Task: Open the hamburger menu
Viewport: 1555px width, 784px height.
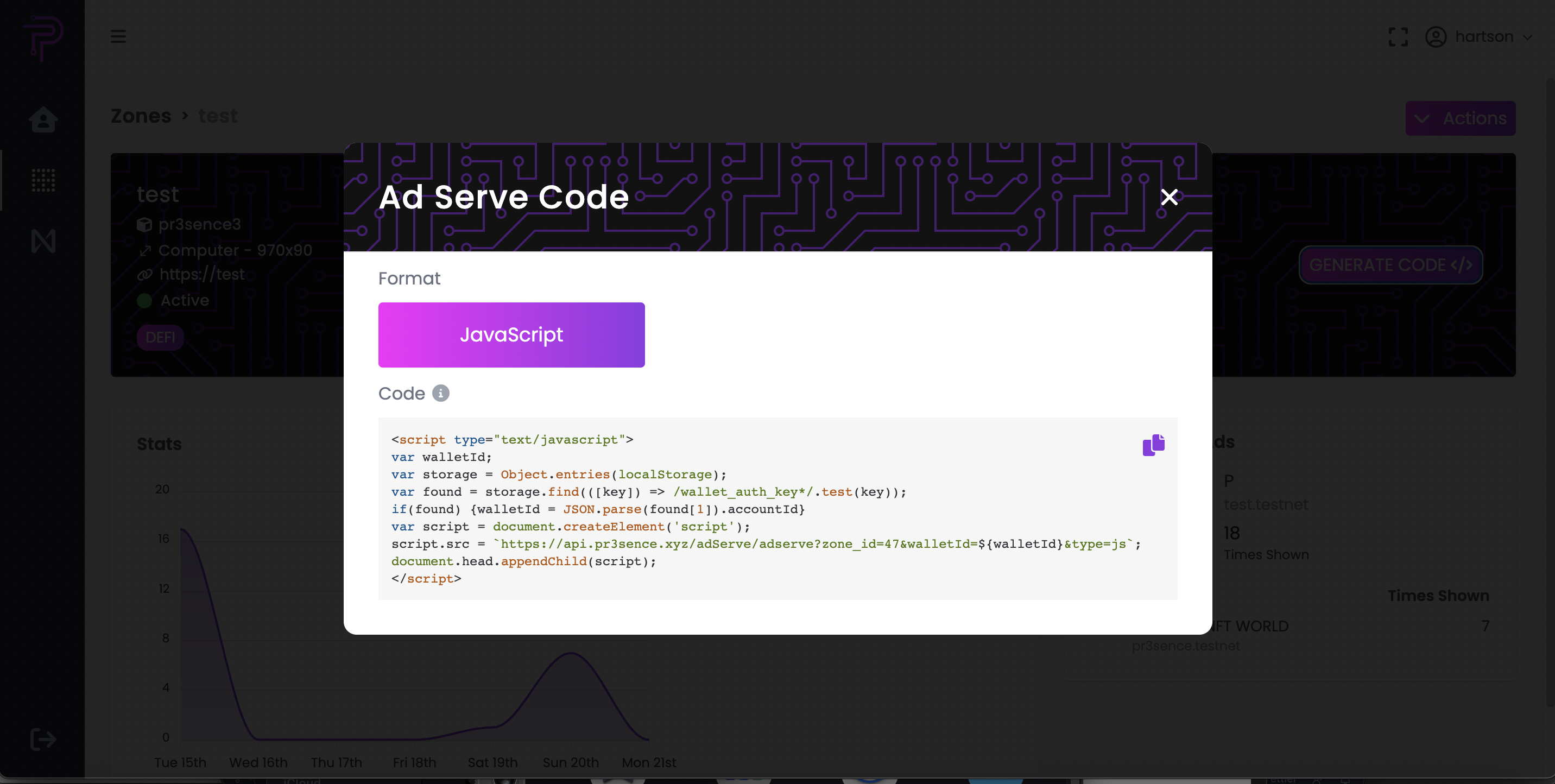Action: pos(118,36)
